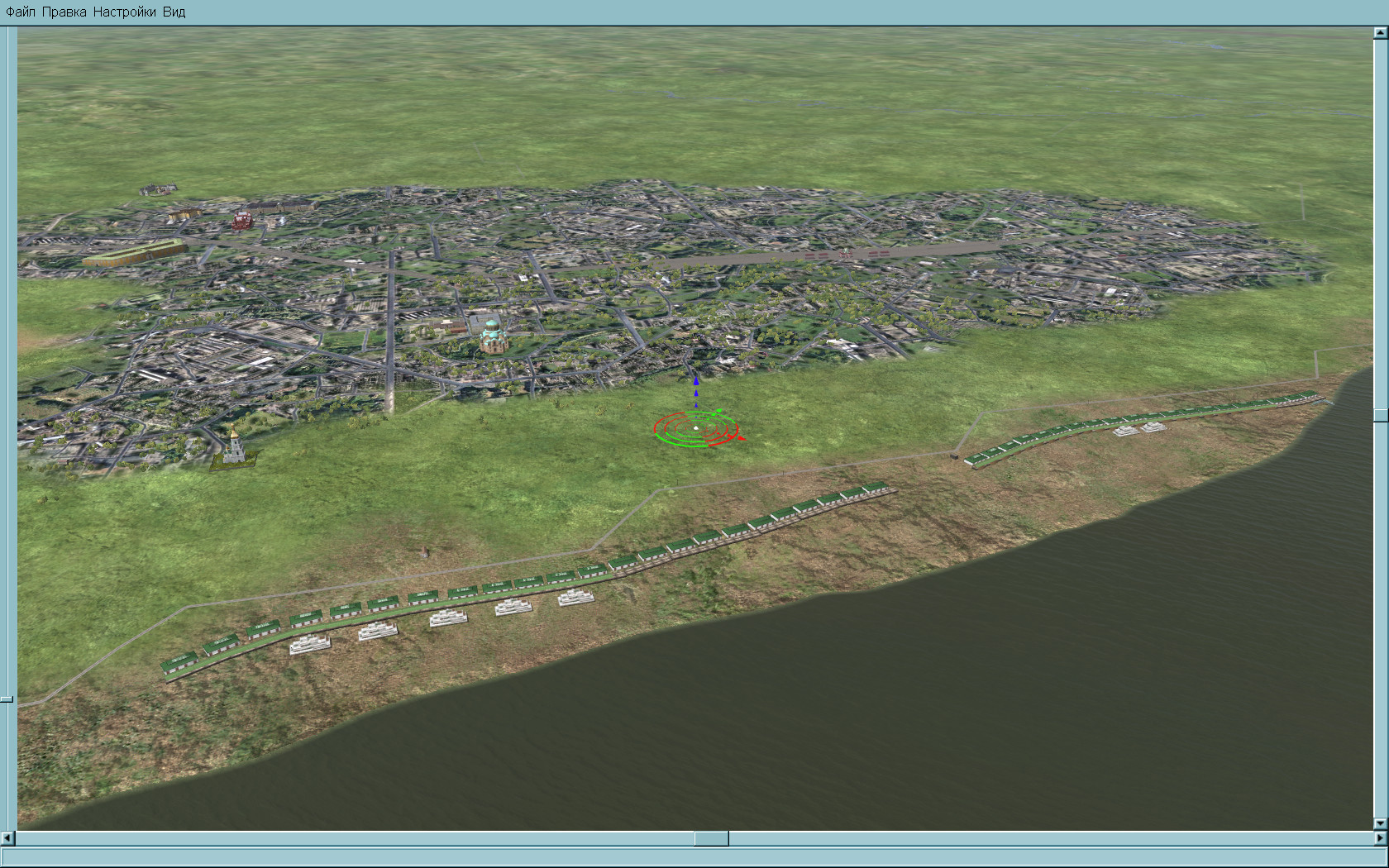The width and height of the screenshot is (1389, 868).
Task: Click the vertical scrollbar down arrow
Action: pos(1380,823)
